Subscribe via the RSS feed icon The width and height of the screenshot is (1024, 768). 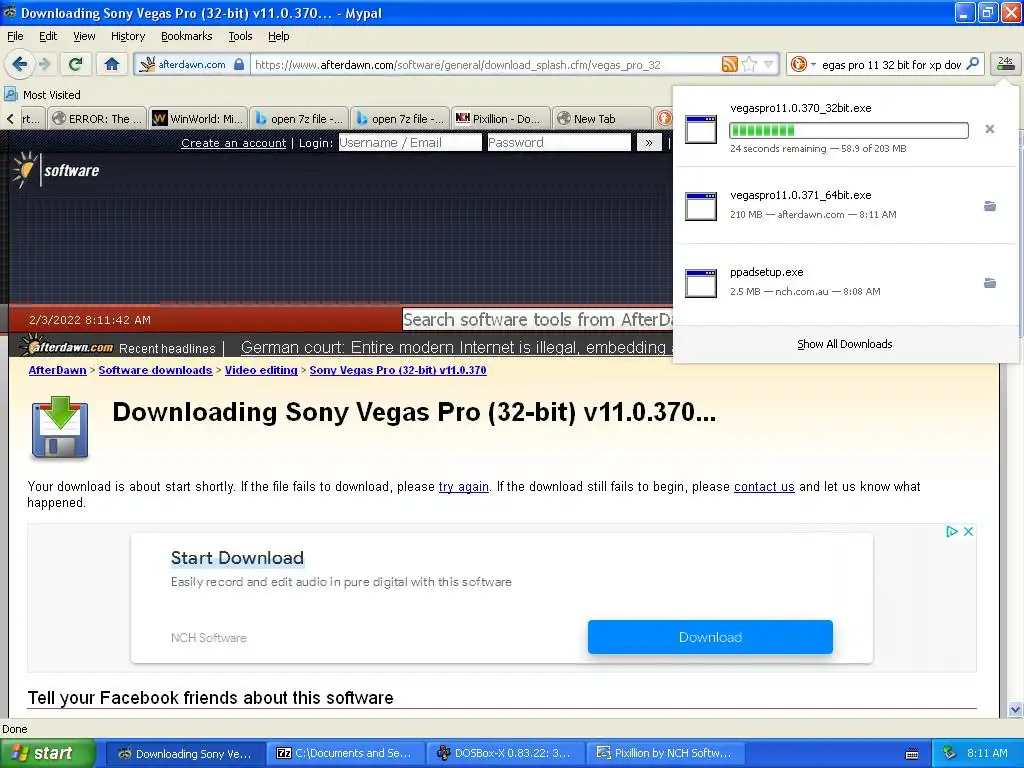coord(729,64)
